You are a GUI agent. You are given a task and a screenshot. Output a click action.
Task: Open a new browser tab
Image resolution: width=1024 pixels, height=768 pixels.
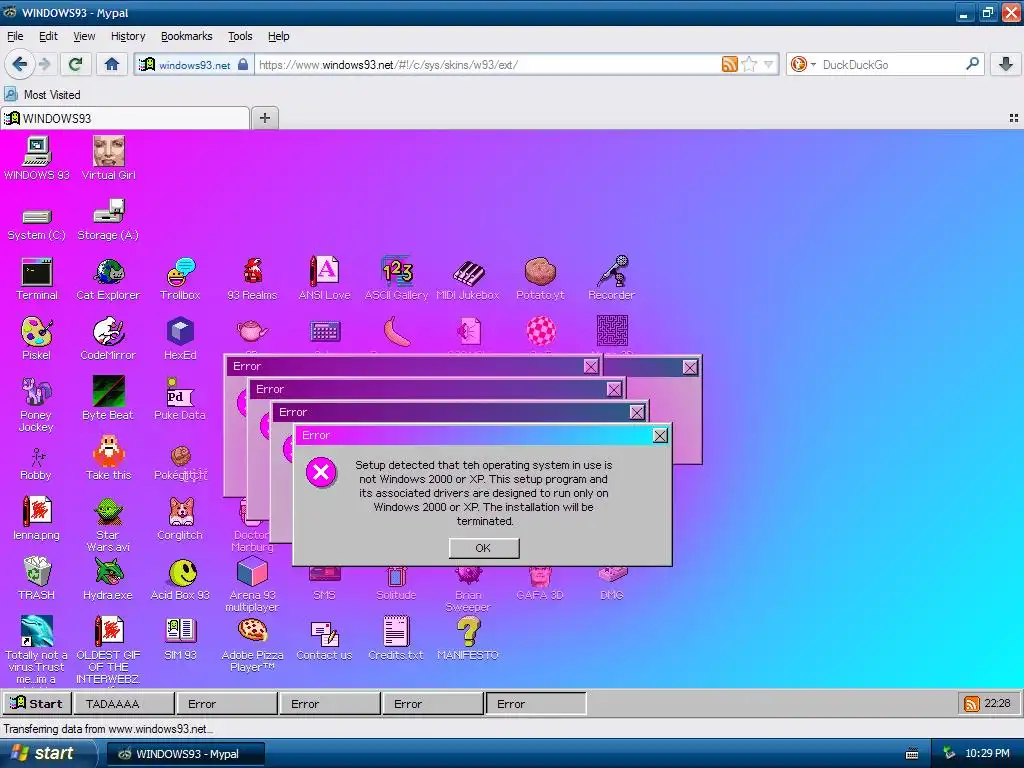point(264,118)
